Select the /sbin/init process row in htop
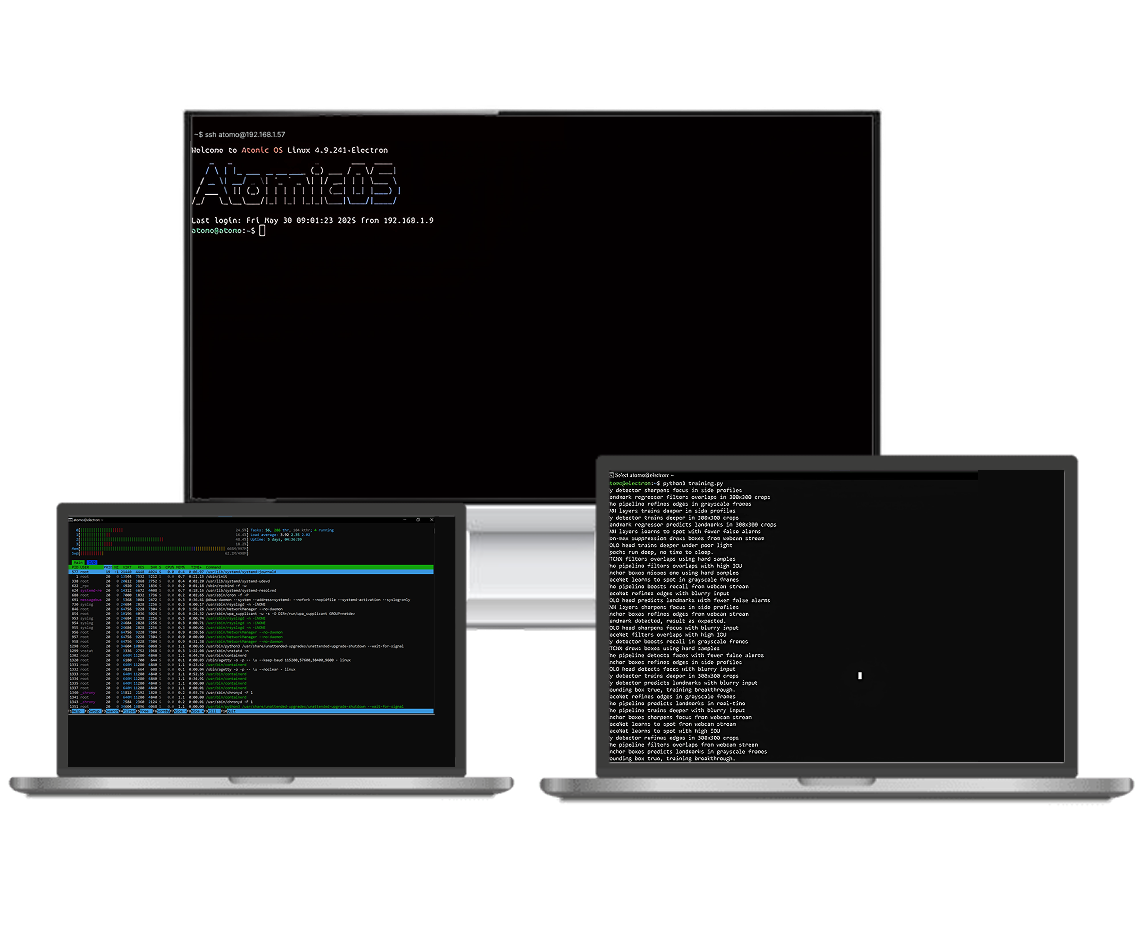 point(251,577)
